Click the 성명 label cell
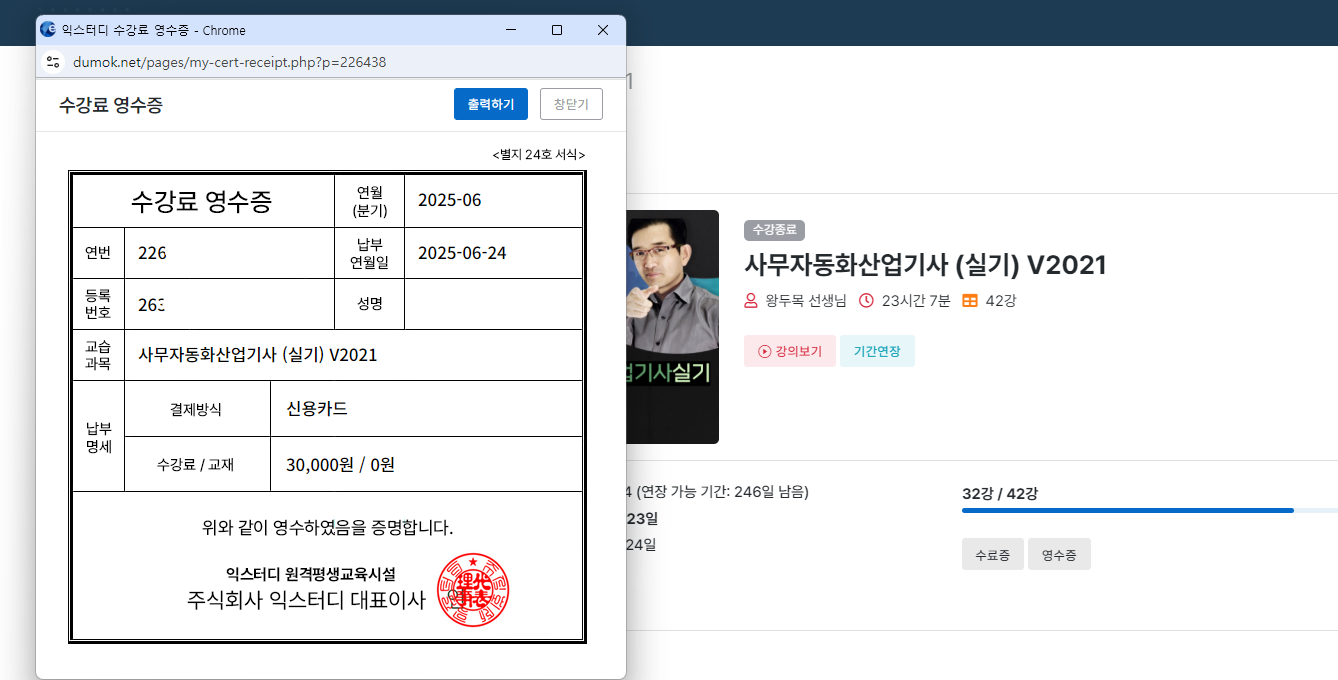Screen dimensions: 1338x680 pyautogui.click(x=370, y=304)
